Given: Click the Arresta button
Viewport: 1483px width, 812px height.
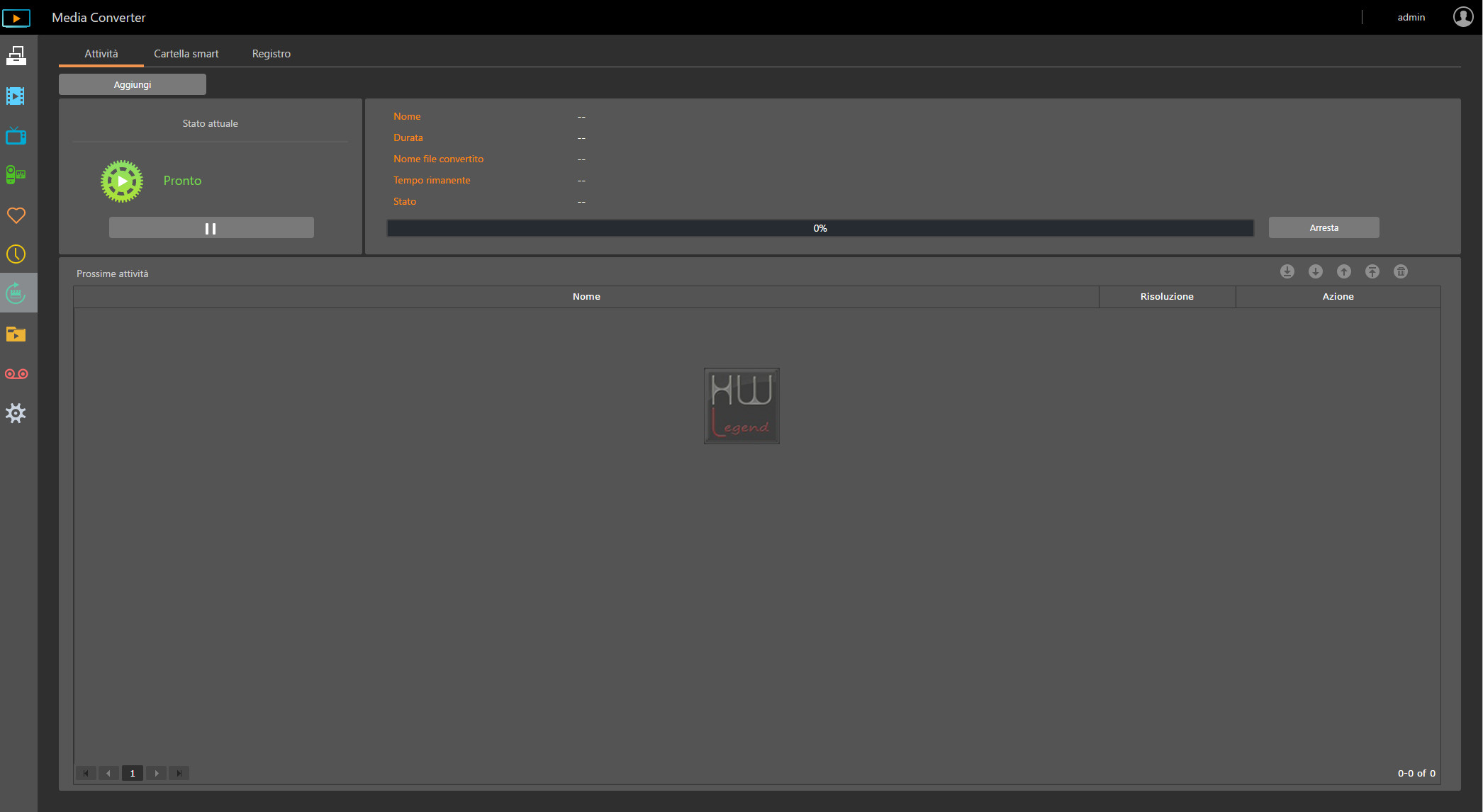Looking at the screenshot, I should coord(1324,227).
